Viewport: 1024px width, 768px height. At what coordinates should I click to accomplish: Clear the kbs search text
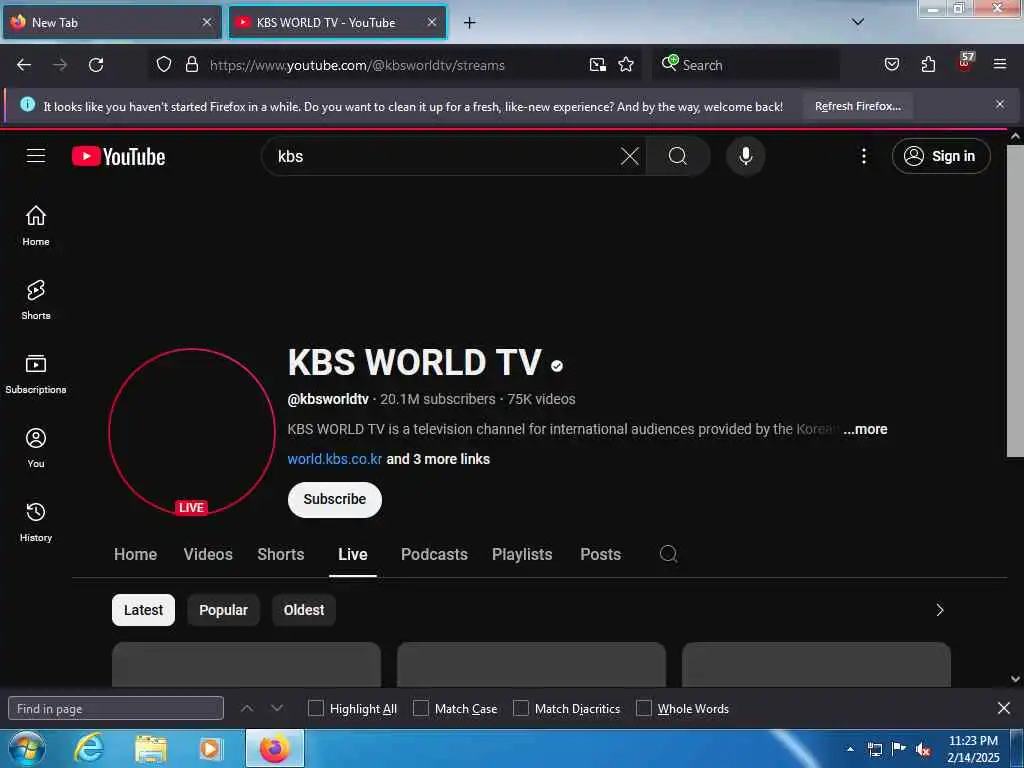click(630, 156)
